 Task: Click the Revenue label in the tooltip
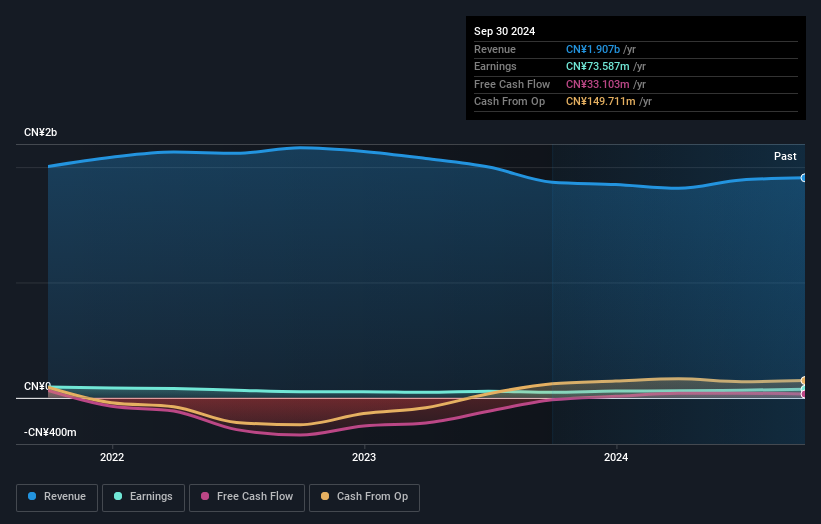[x=495, y=49]
